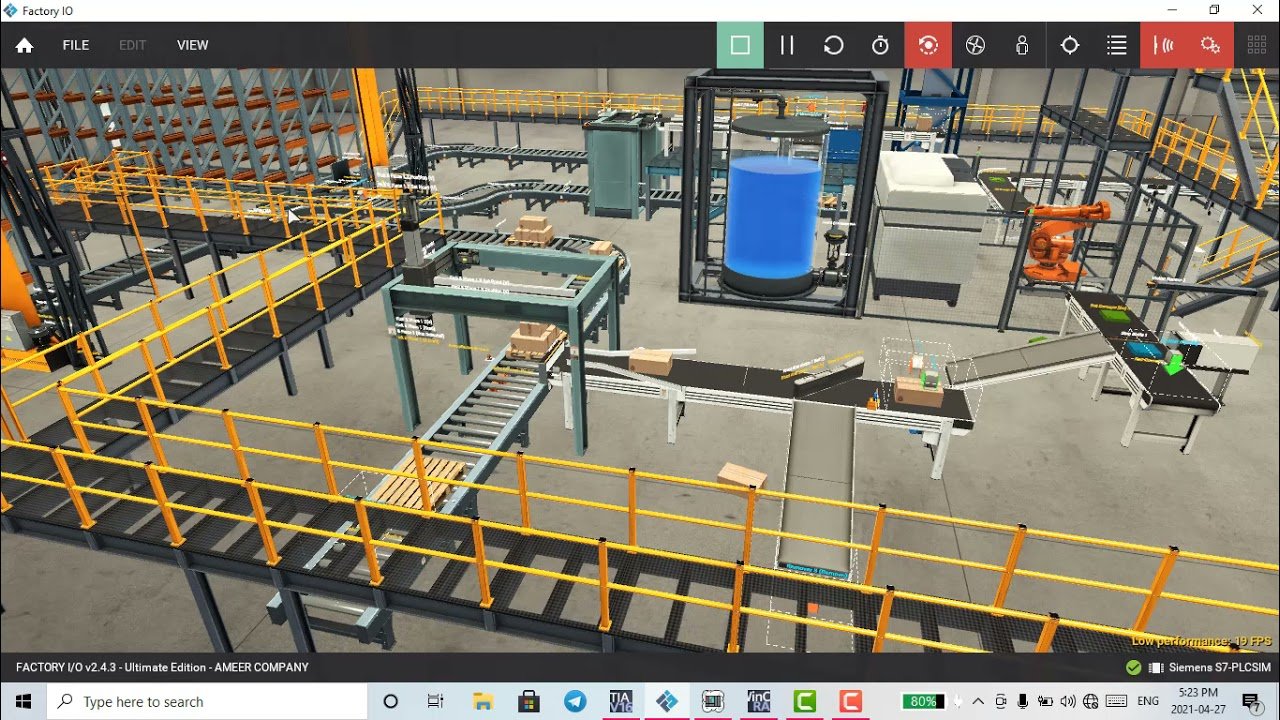Screen dimensions: 1280x720
Task: Open the time scale stopwatch control
Action: pos(880,45)
